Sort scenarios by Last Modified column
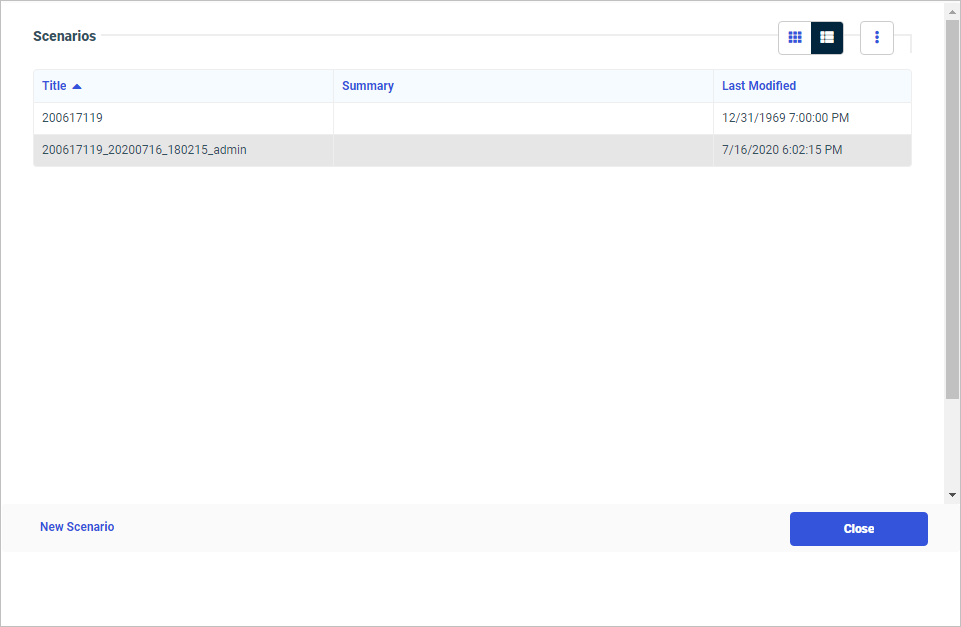The height and width of the screenshot is (627, 961). [759, 85]
